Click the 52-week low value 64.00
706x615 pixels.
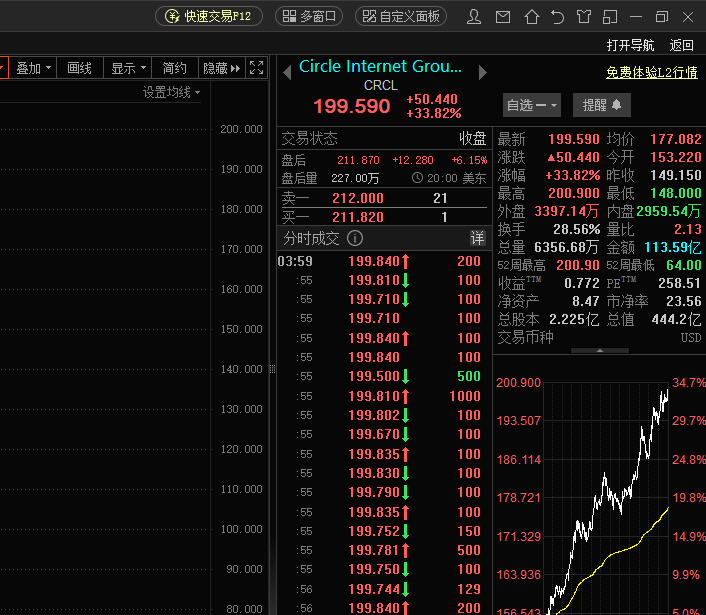click(683, 265)
